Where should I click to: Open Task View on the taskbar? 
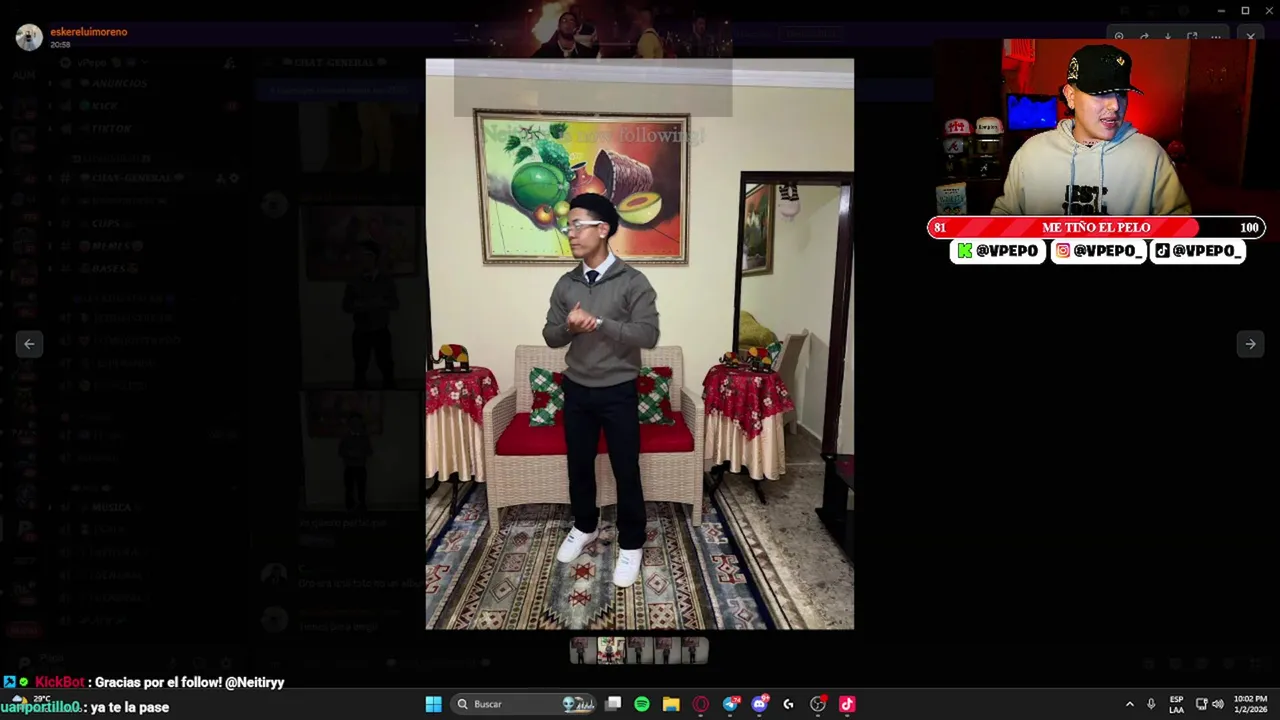tap(614, 704)
